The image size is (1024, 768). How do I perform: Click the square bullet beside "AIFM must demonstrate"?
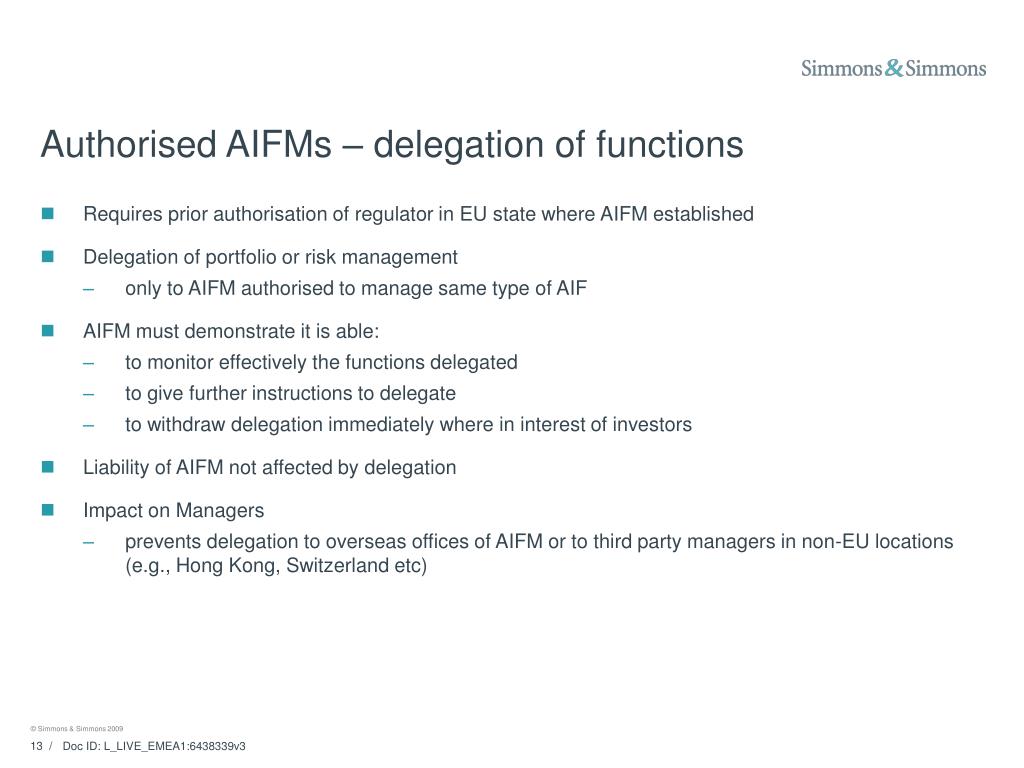tap(47, 331)
